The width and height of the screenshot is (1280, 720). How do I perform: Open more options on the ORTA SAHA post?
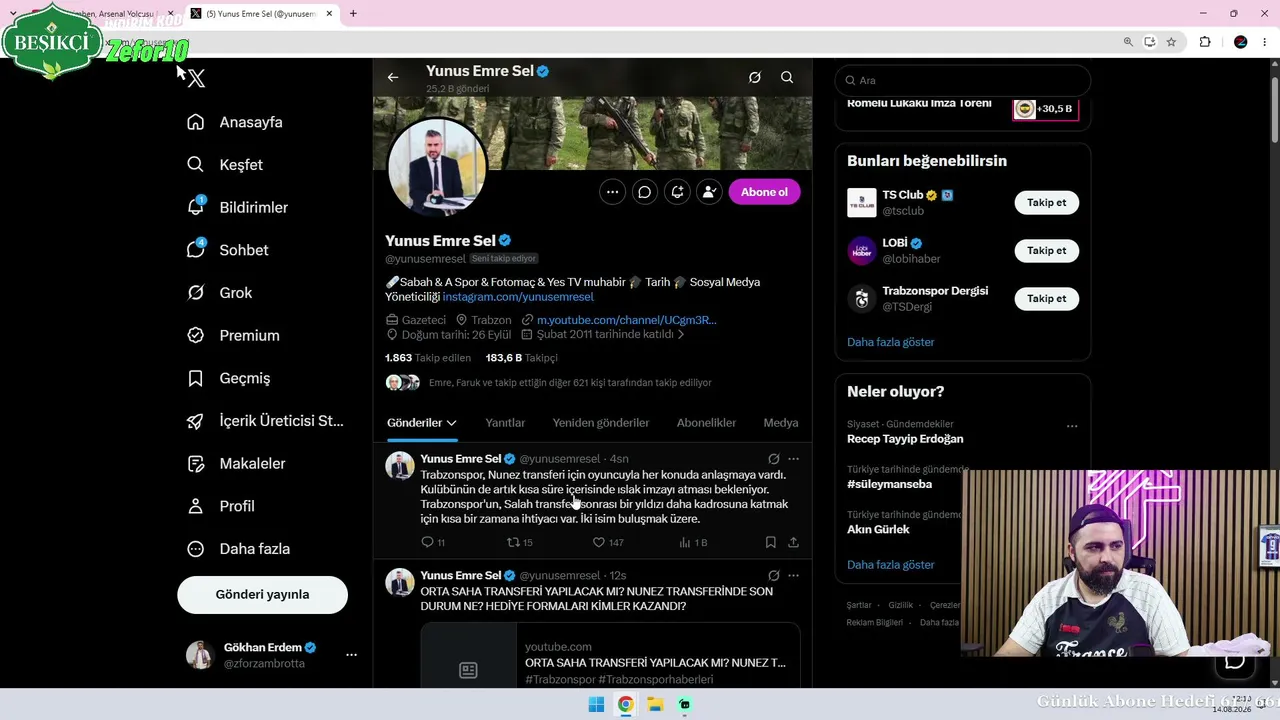coord(793,576)
